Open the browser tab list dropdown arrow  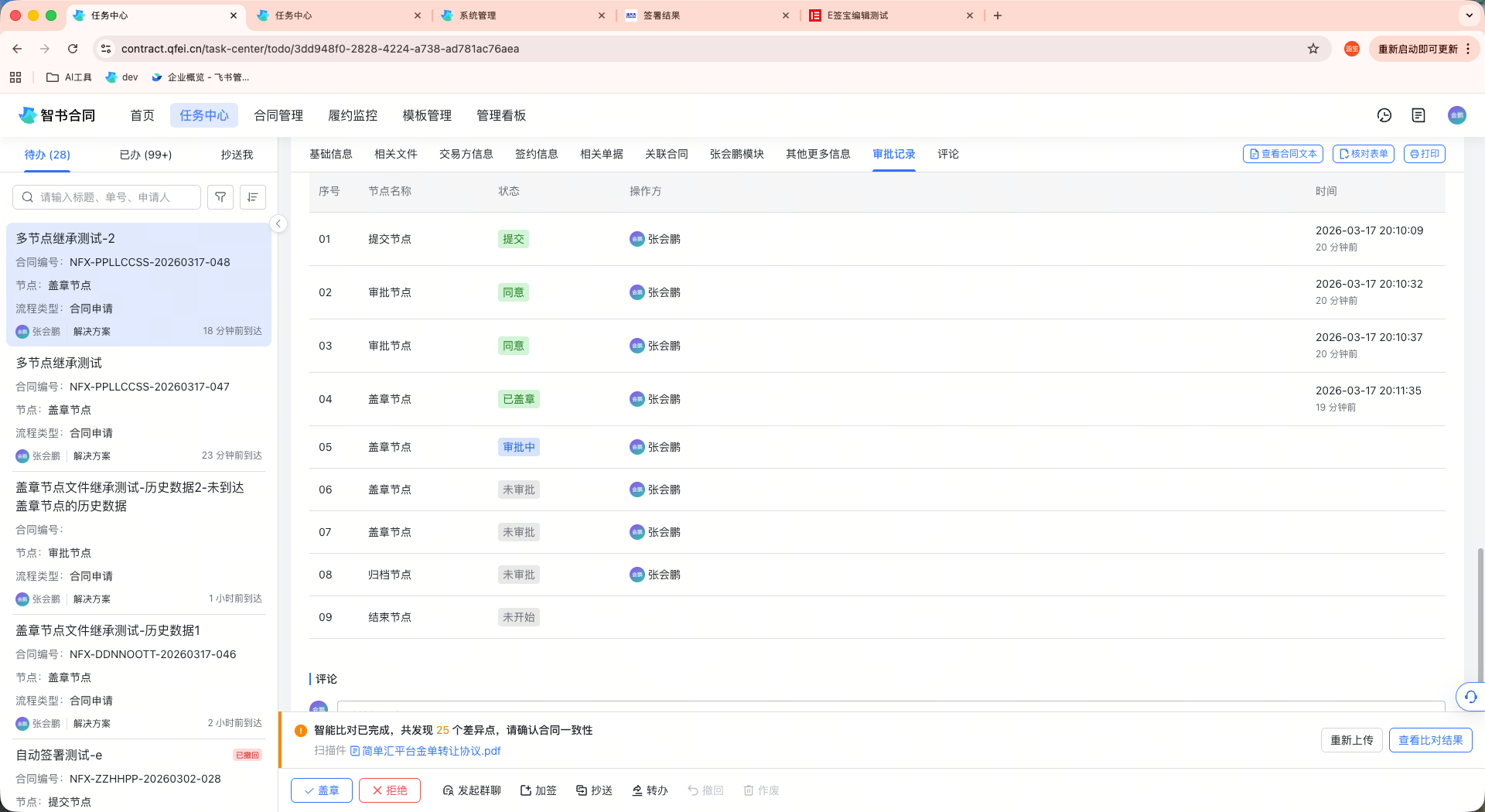[1469, 15]
